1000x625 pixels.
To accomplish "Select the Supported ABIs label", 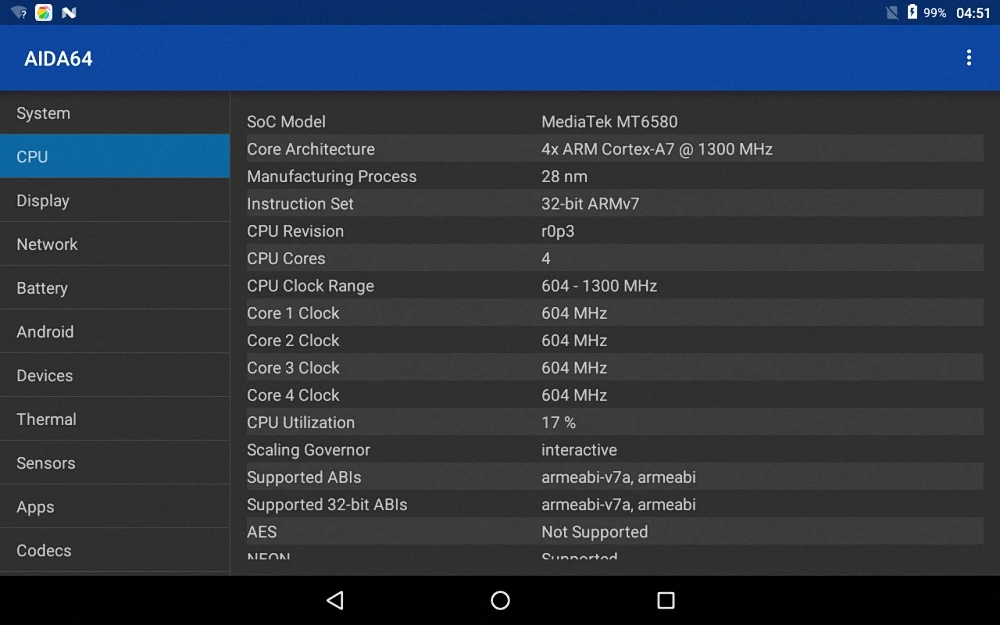I will [x=304, y=478].
